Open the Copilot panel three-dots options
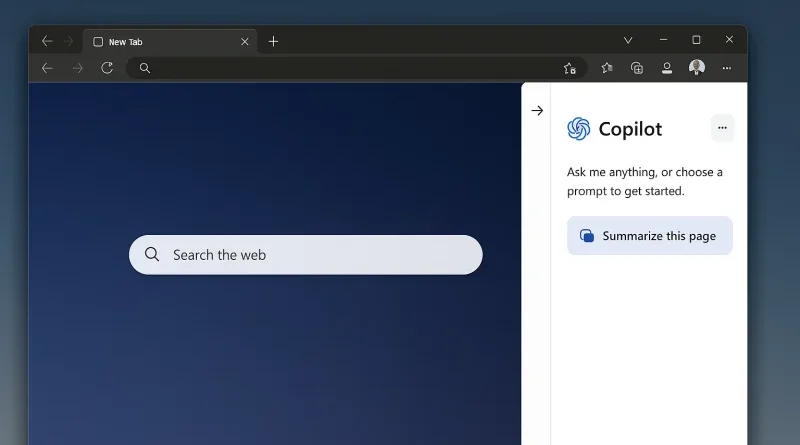Screen dimensions: 800x445 click(722, 128)
